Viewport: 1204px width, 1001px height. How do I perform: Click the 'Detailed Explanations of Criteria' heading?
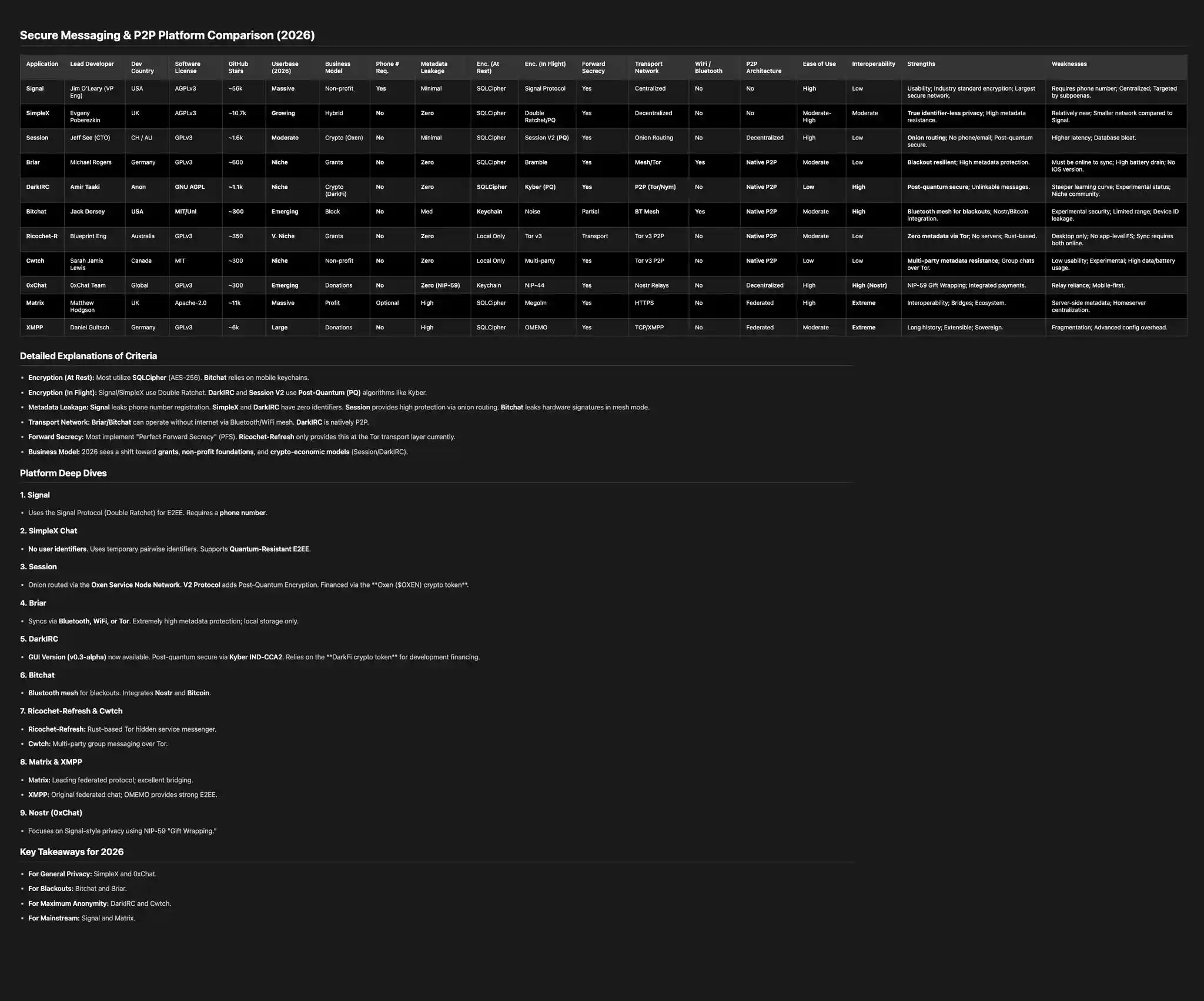tap(88, 356)
